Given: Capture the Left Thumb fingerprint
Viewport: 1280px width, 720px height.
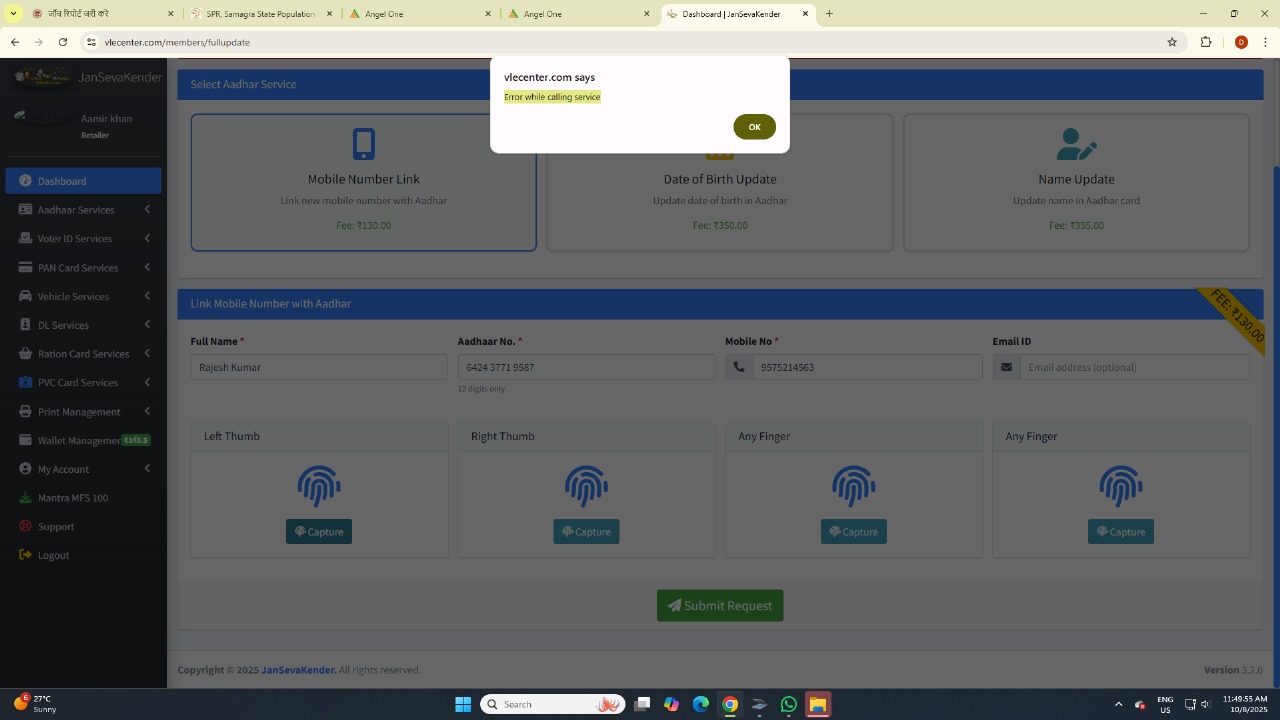Looking at the screenshot, I should pos(319,532).
